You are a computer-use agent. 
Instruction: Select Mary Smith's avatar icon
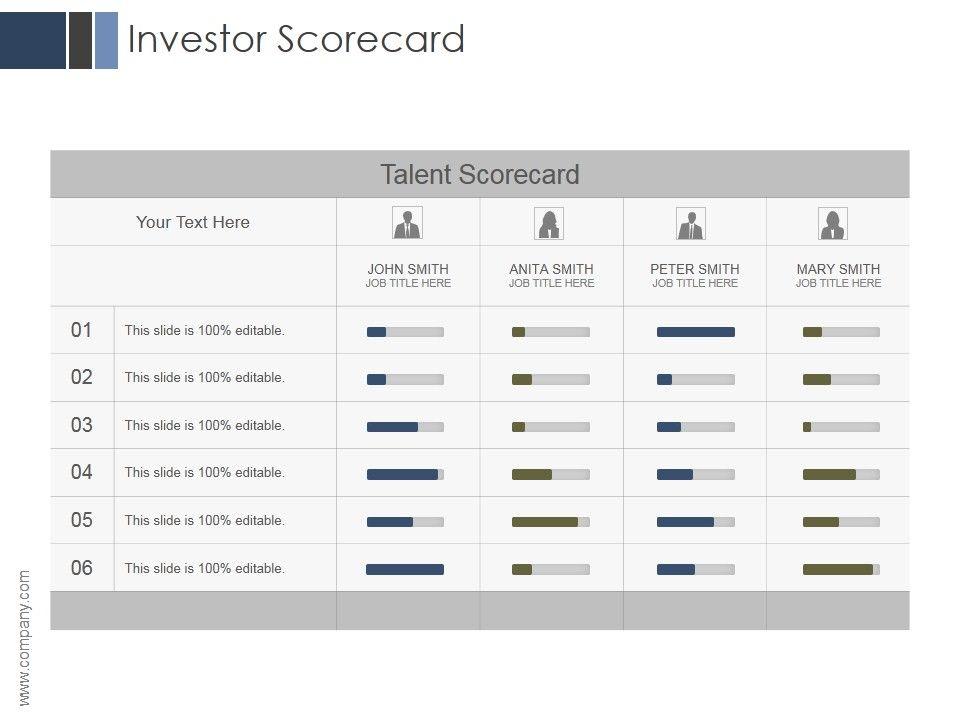(x=833, y=223)
